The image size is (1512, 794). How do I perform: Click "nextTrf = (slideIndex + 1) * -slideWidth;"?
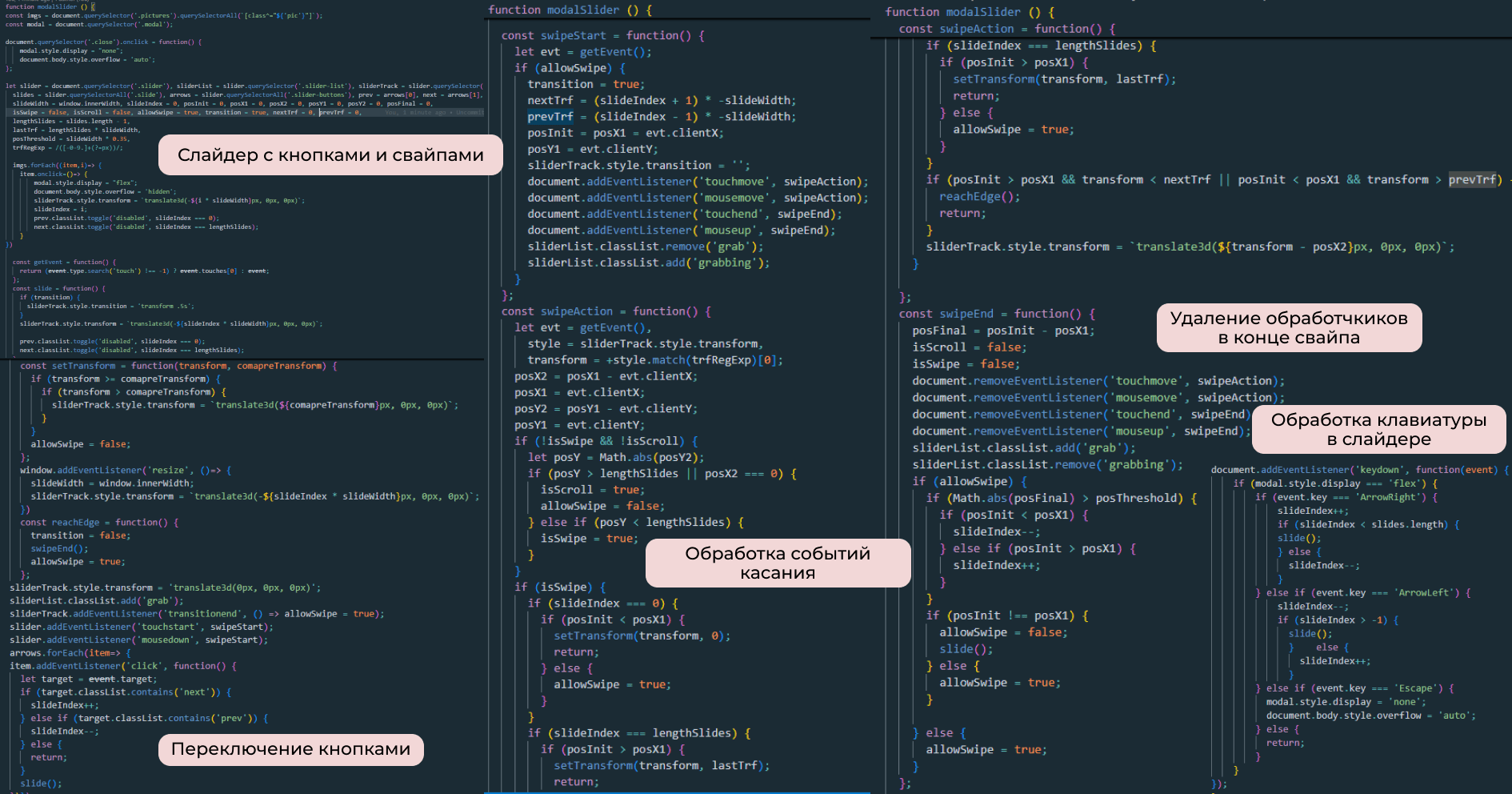(x=662, y=100)
